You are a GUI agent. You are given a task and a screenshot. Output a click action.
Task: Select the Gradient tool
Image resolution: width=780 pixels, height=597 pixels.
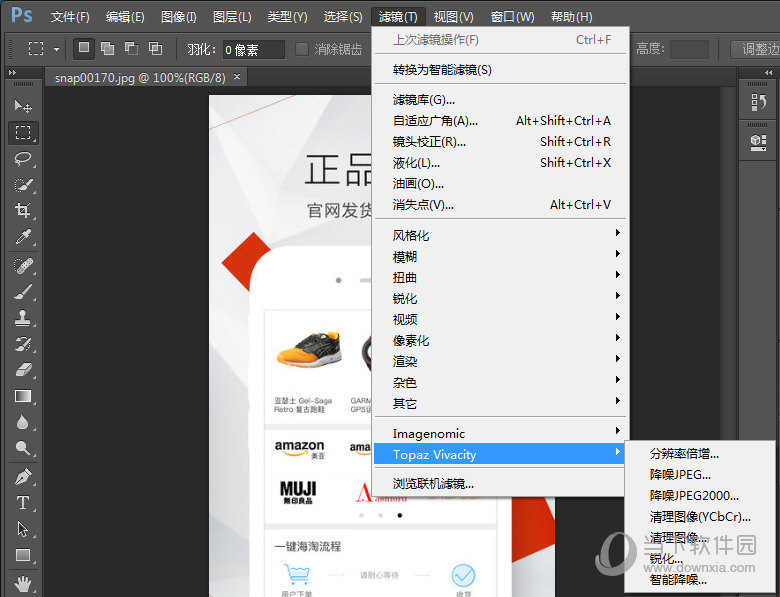(23, 396)
